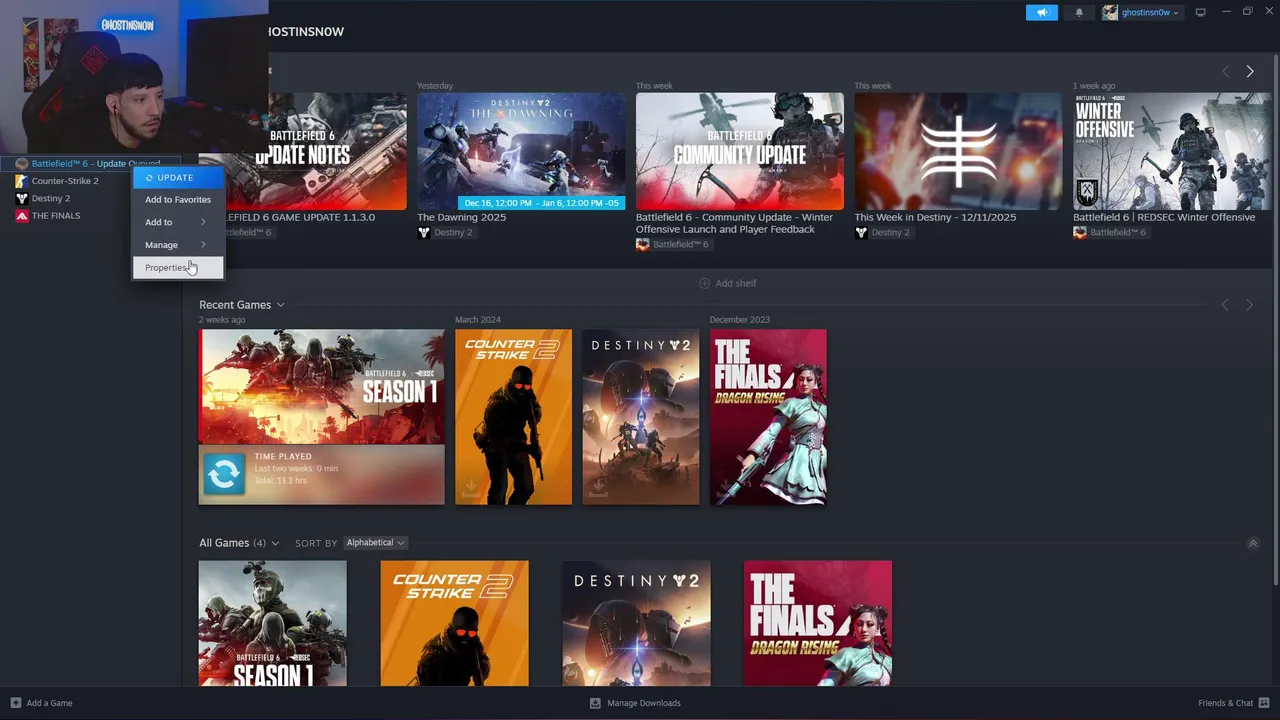Click the Destiny 2 sidebar icon
The height and width of the screenshot is (720, 1280).
click(22, 198)
